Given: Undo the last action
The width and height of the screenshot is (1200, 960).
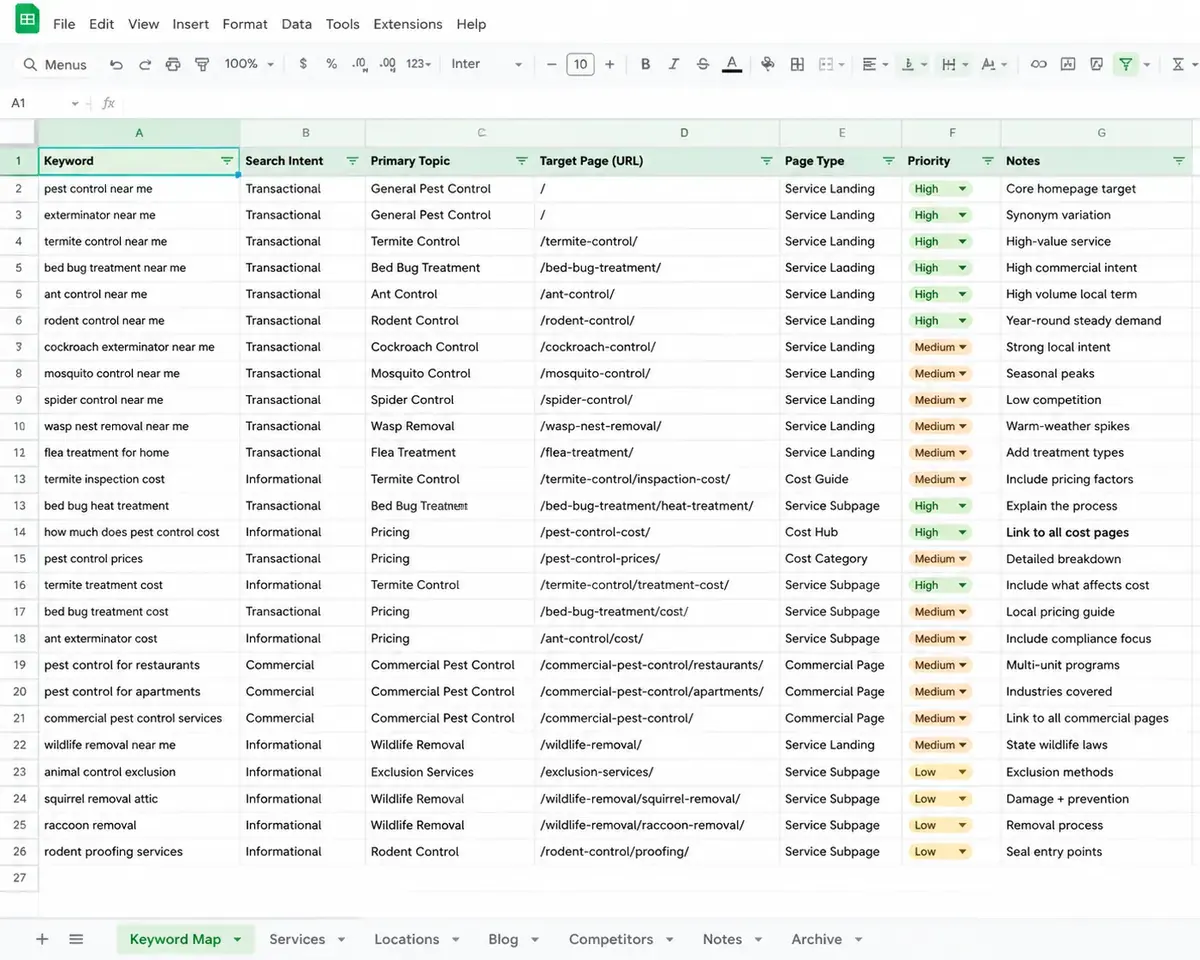Looking at the screenshot, I should click(116, 65).
